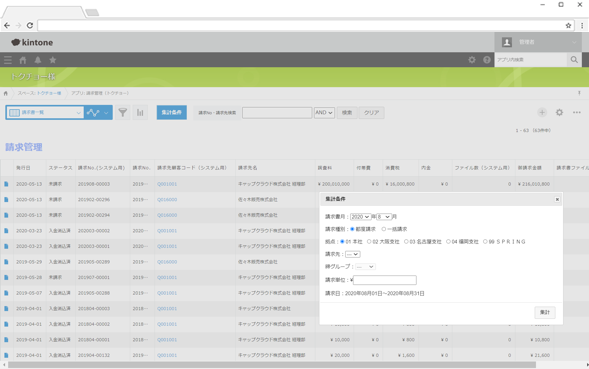Open the browser's three-dot menu
The height and width of the screenshot is (369, 589).
pyautogui.click(x=582, y=26)
